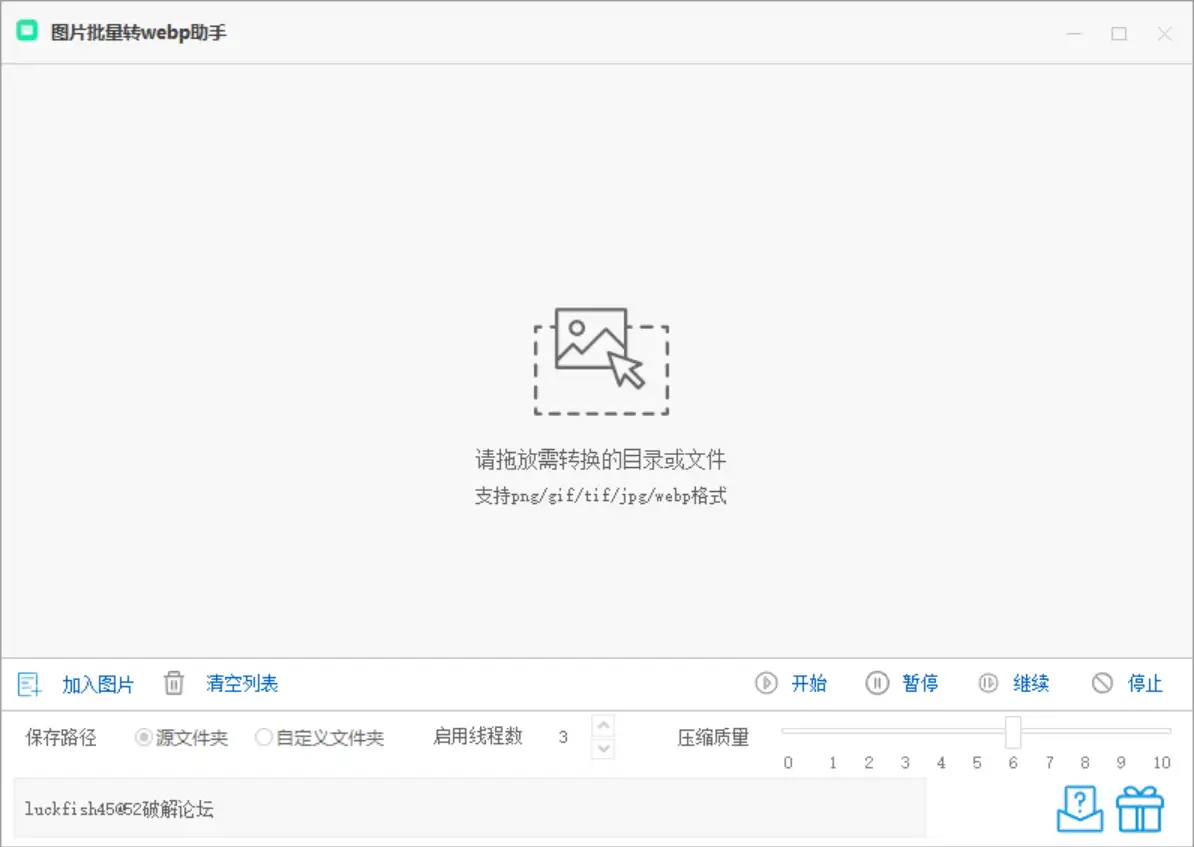Decrease thread count with down arrow
This screenshot has width=1194, height=847.
[x=602, y=748]
